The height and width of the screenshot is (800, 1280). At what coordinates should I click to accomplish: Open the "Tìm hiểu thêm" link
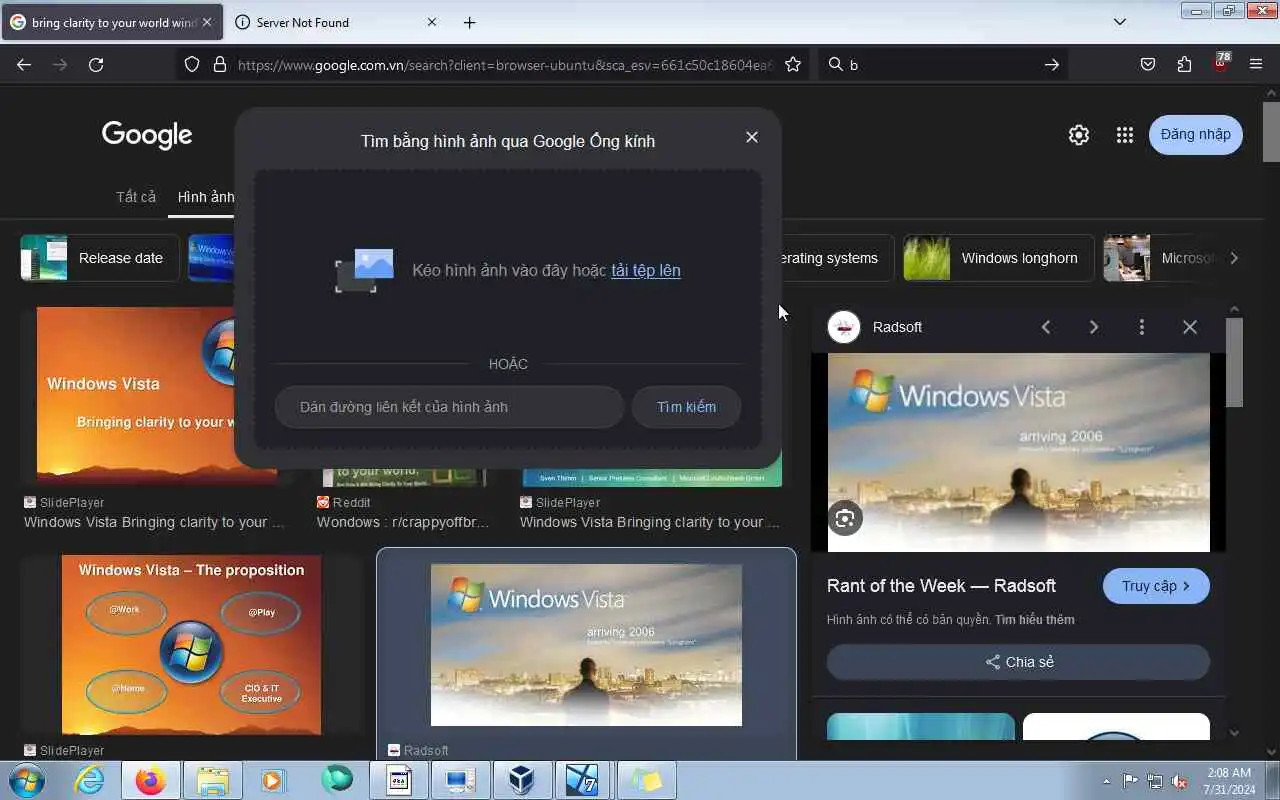coord(1035,620)
